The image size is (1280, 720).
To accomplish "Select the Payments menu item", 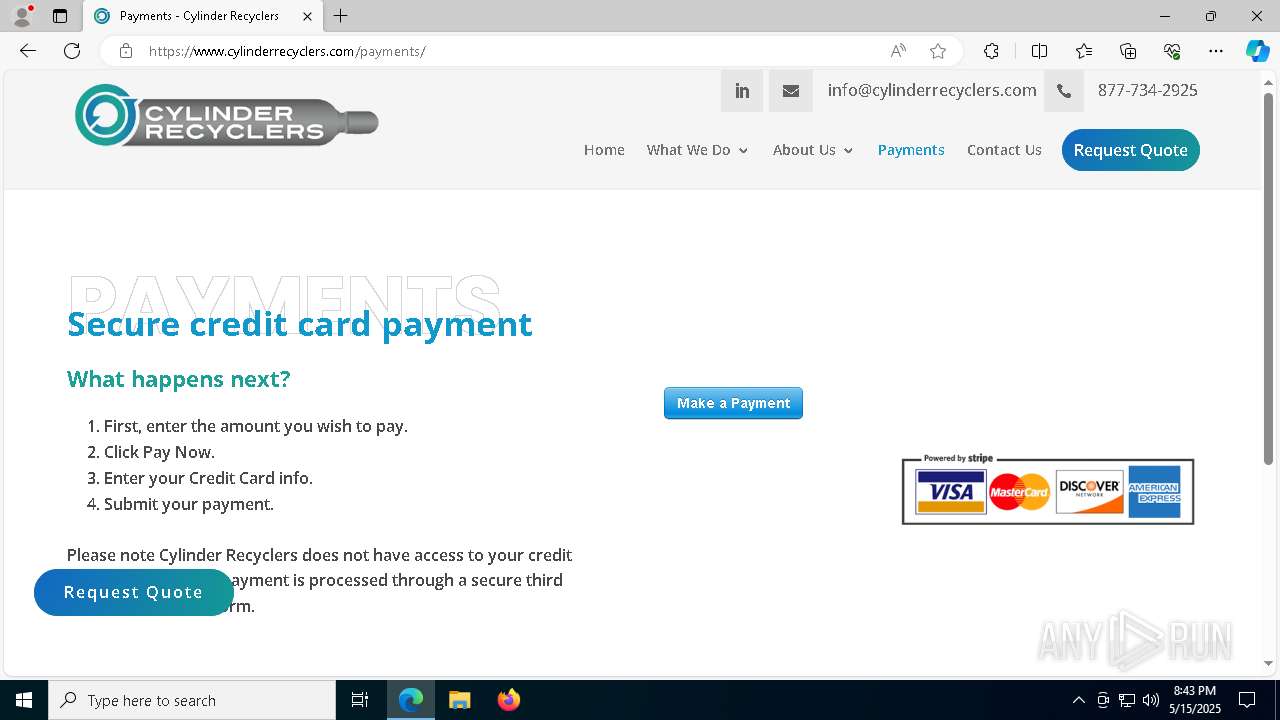I will click(911, 150).
